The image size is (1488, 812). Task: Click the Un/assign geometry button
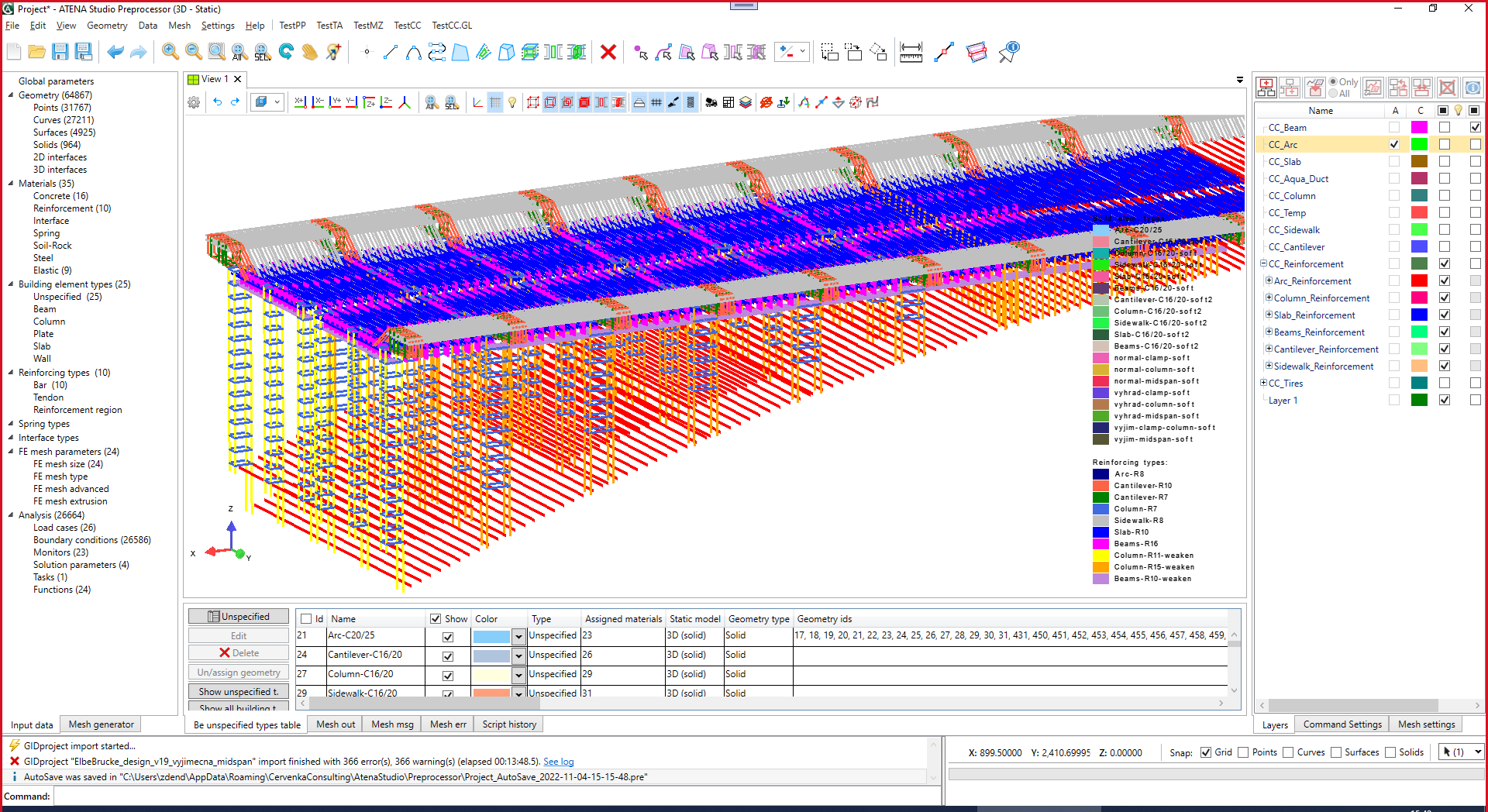tap(239, 673)
